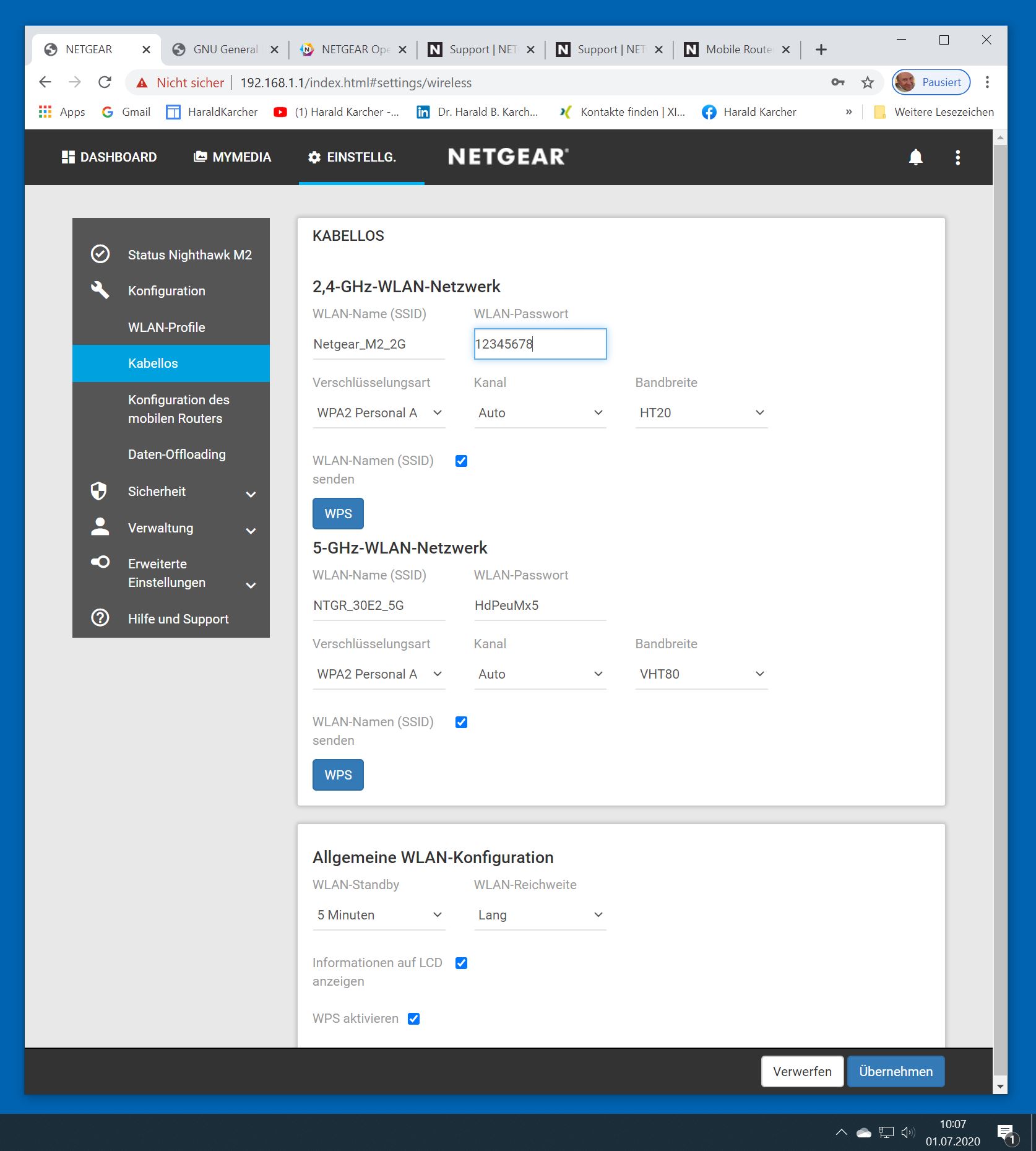Uncheck SSID broadcast for 2,4-GHz network
Viewport: 1036px width, 1151px height.
pyautogui.click(x=461, y=461)
